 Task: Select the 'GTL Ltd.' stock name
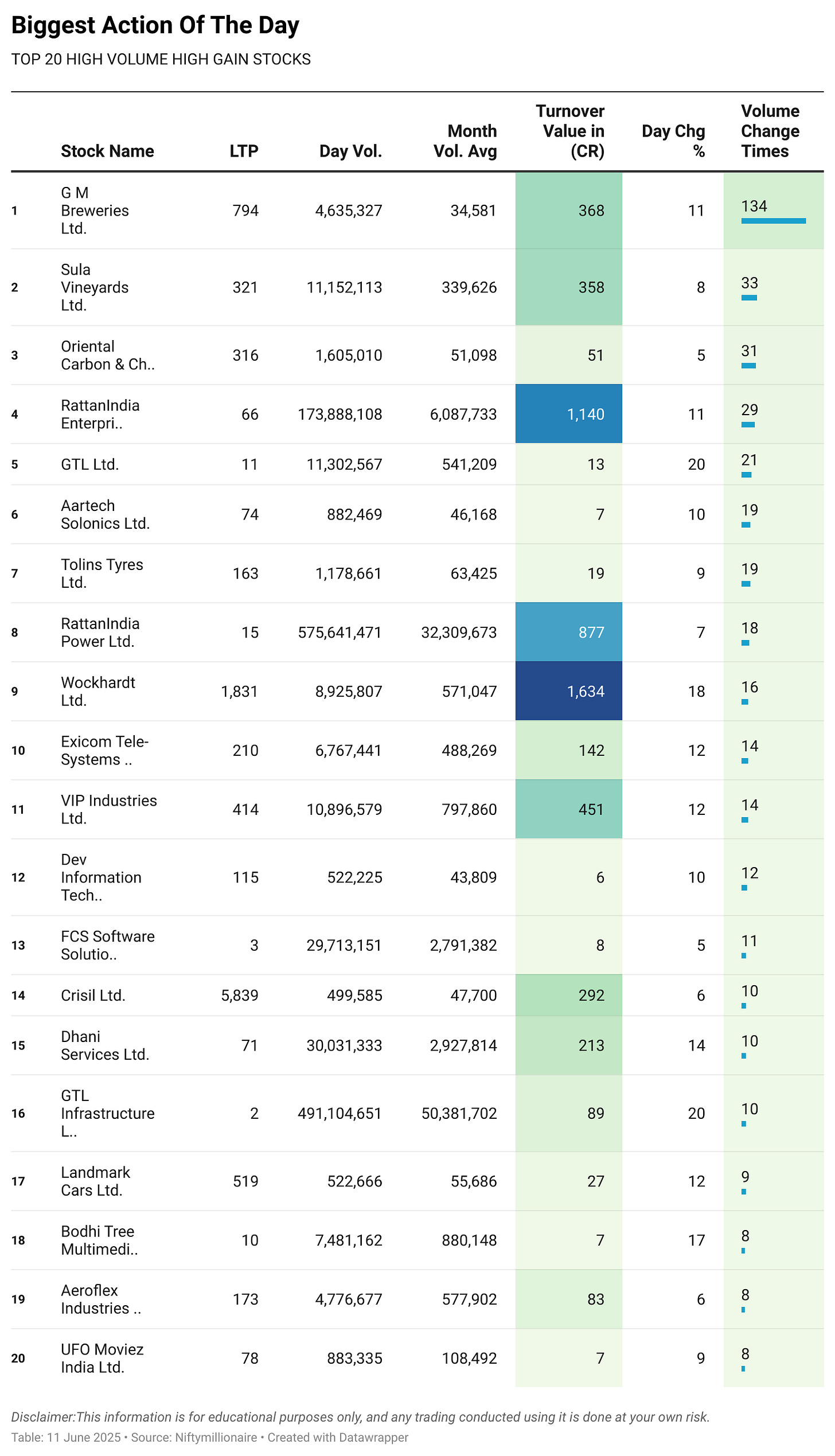click(90, 464)
